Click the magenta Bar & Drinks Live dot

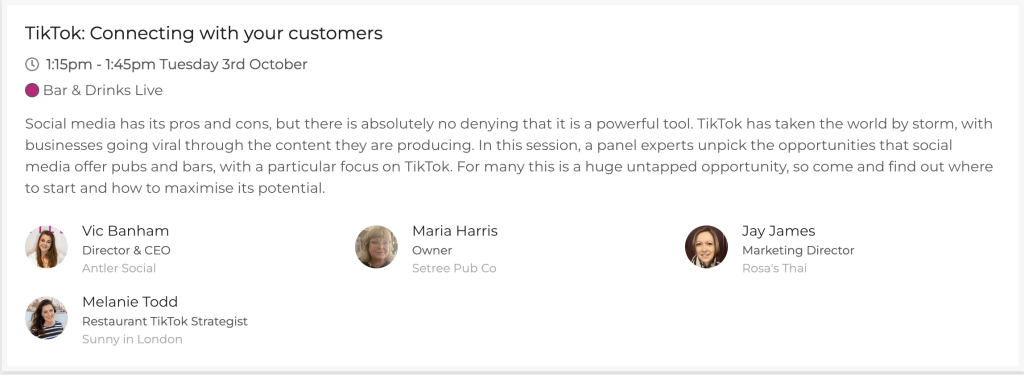coord(32,90)
